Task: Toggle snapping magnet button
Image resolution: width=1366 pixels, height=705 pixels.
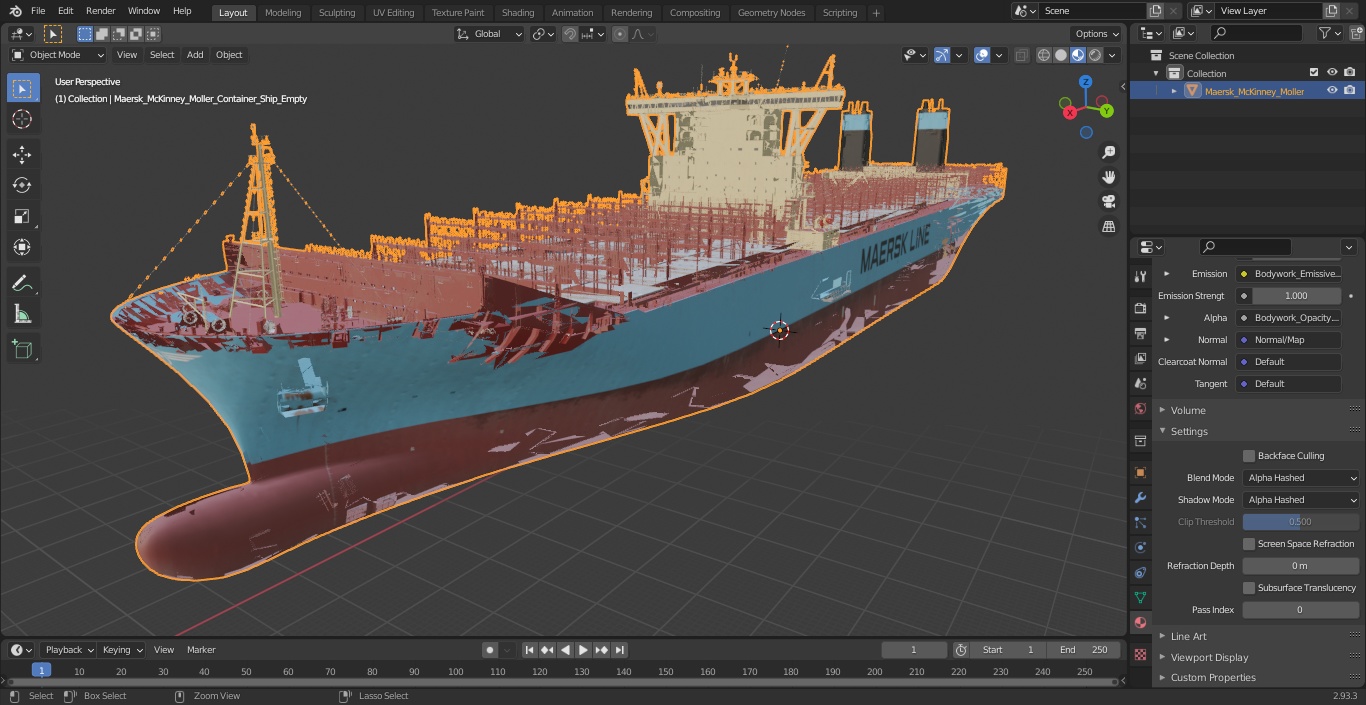Action: (570, 34)
